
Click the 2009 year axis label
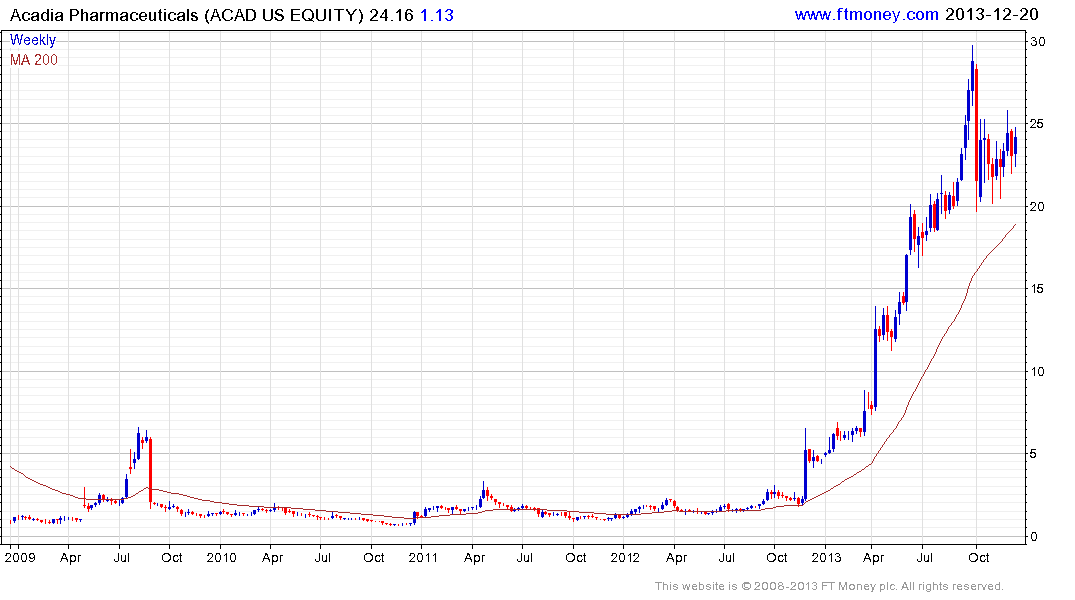[19, 557]
